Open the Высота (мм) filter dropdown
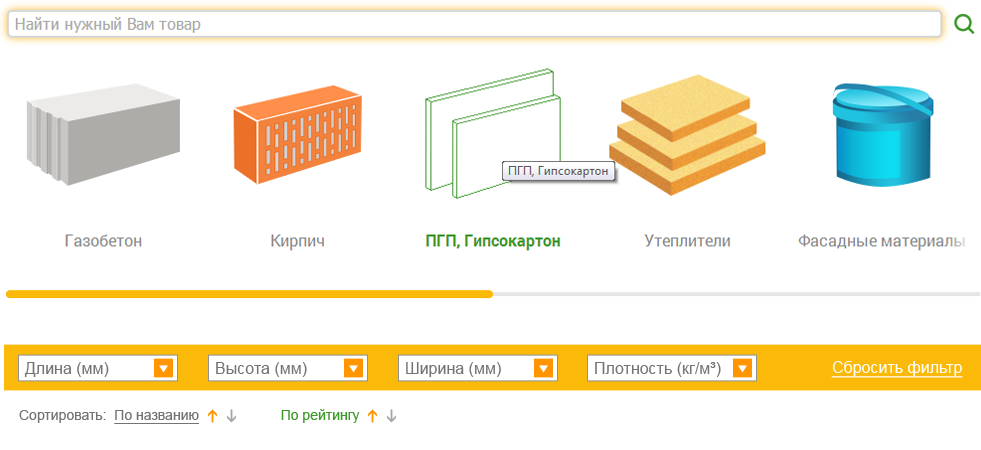This screenshot has width=981, height=450. pos(288,368)
